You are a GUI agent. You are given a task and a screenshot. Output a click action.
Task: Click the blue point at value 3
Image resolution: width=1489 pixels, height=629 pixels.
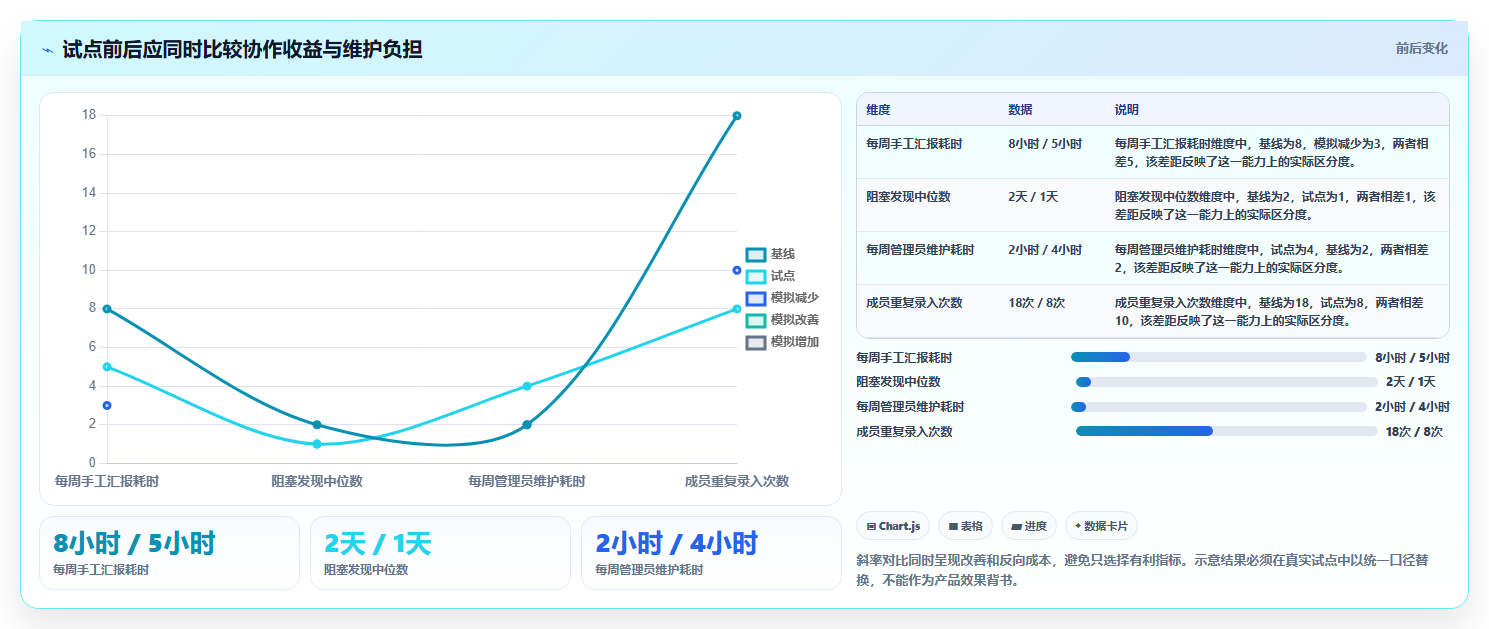tap(107, 405)
